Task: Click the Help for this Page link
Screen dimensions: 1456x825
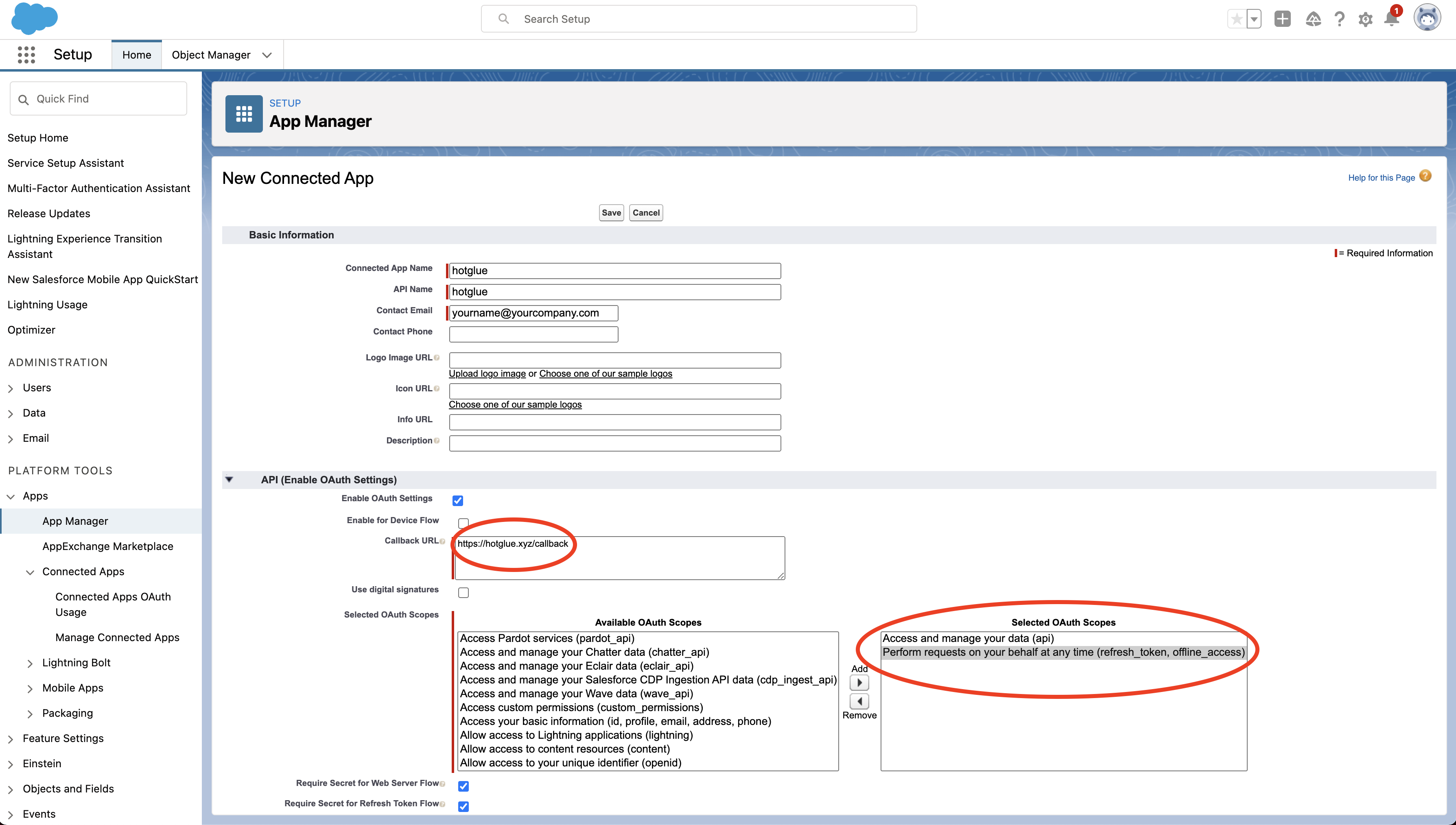Action: pyautogui.click(x=1381, y=177)
